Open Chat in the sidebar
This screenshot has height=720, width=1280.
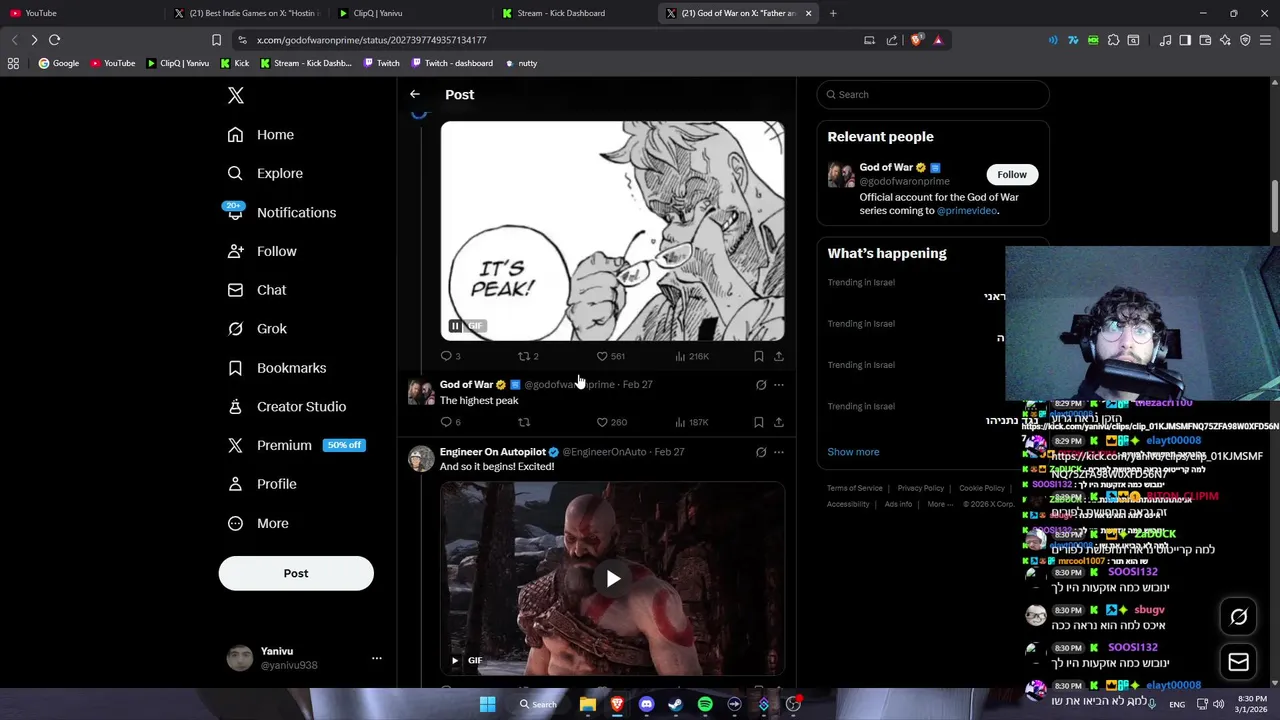point(257,290)
